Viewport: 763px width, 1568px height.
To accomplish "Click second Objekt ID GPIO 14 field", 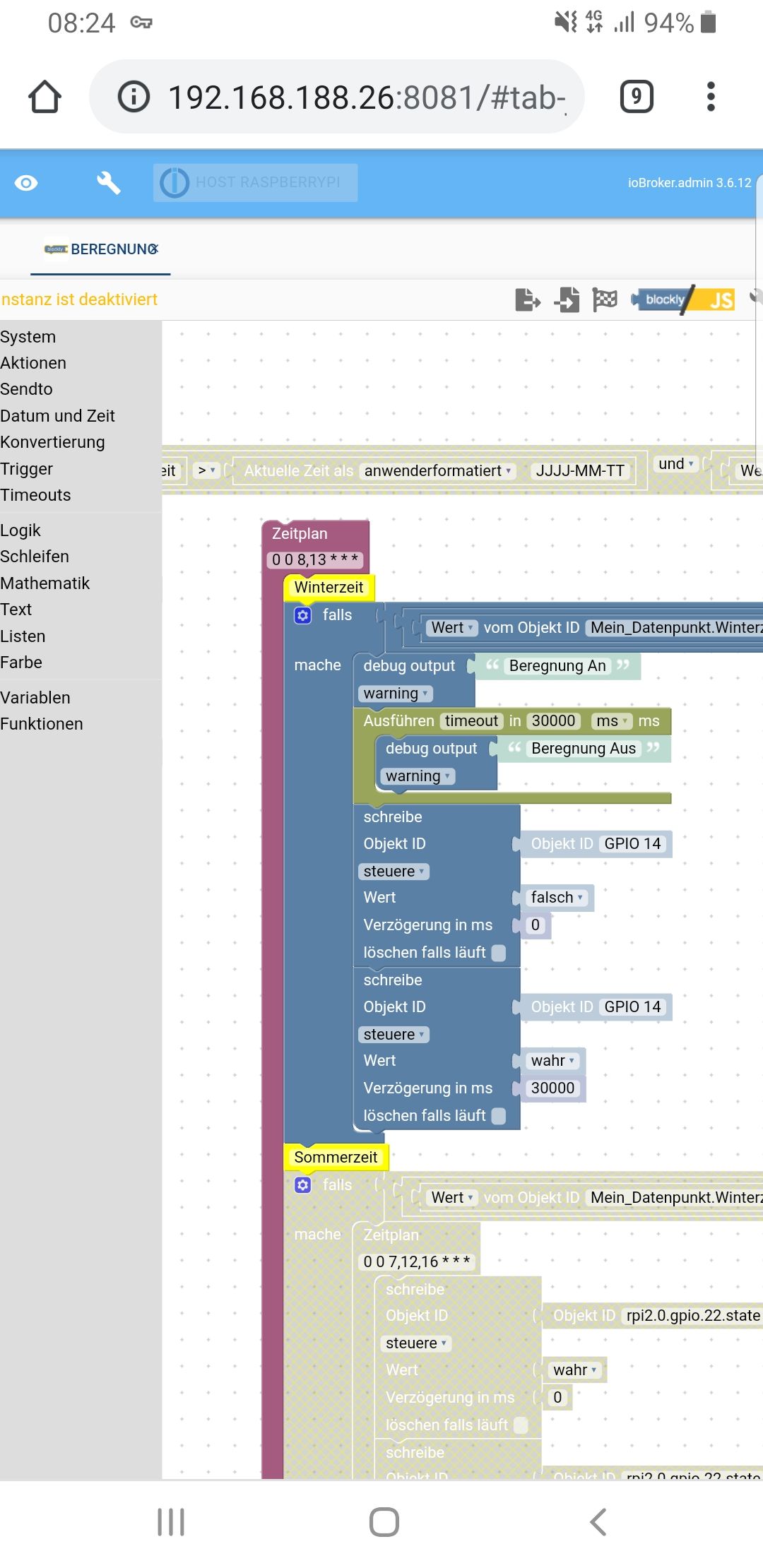I will pos(632,1007).
